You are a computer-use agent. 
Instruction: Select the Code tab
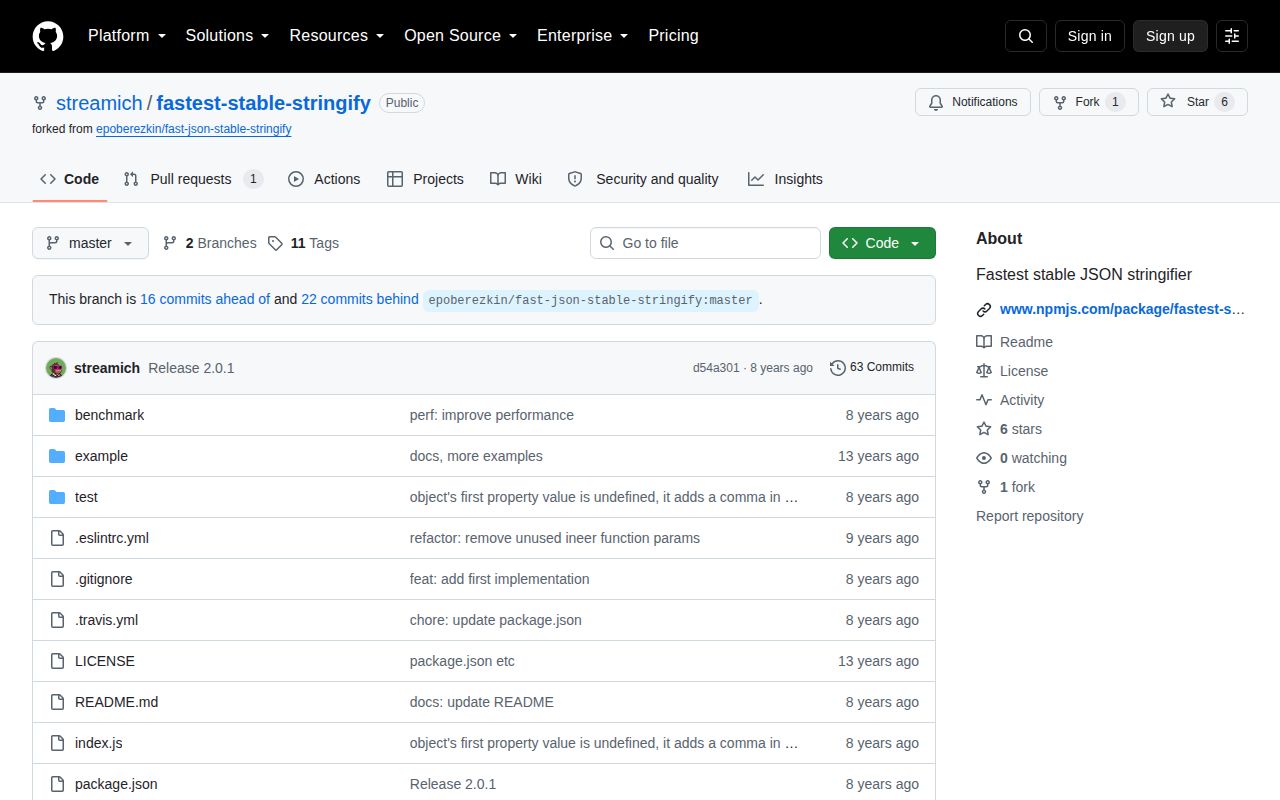[69, 179]
